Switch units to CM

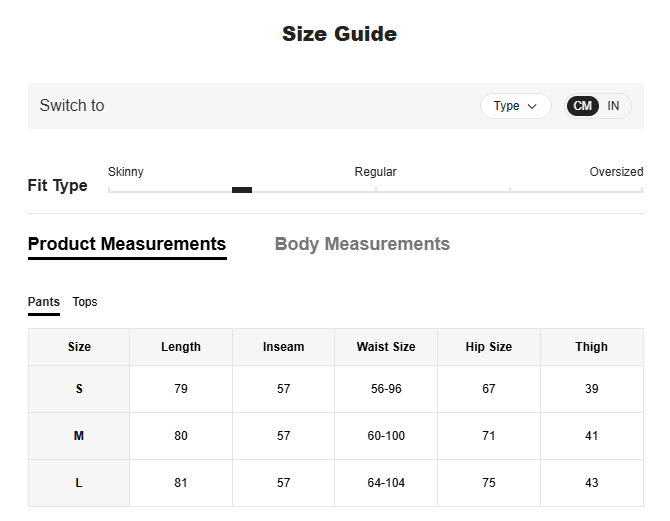click(582, 106)
